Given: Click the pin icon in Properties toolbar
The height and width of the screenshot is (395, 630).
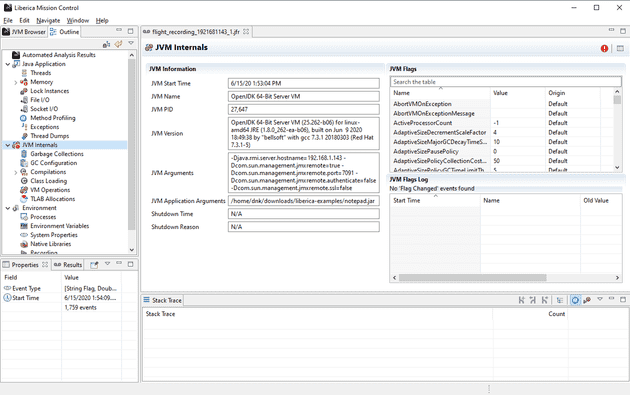Looking at the screenshot, I should click(94, 265).
